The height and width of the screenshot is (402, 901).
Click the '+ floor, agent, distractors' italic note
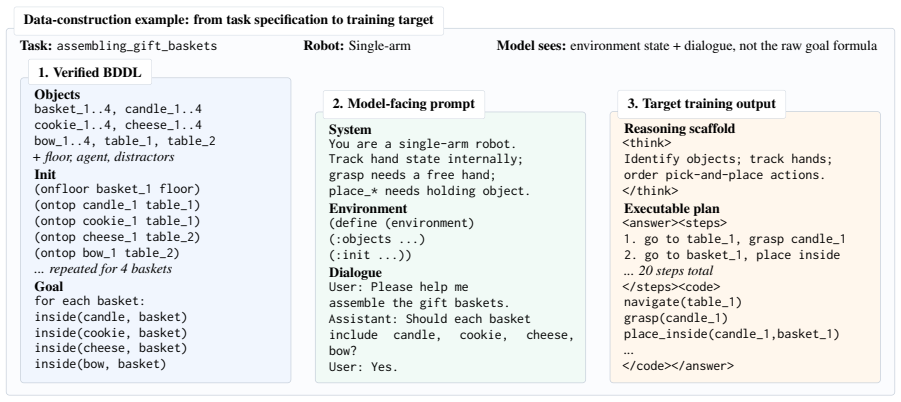tap(104, 157)
